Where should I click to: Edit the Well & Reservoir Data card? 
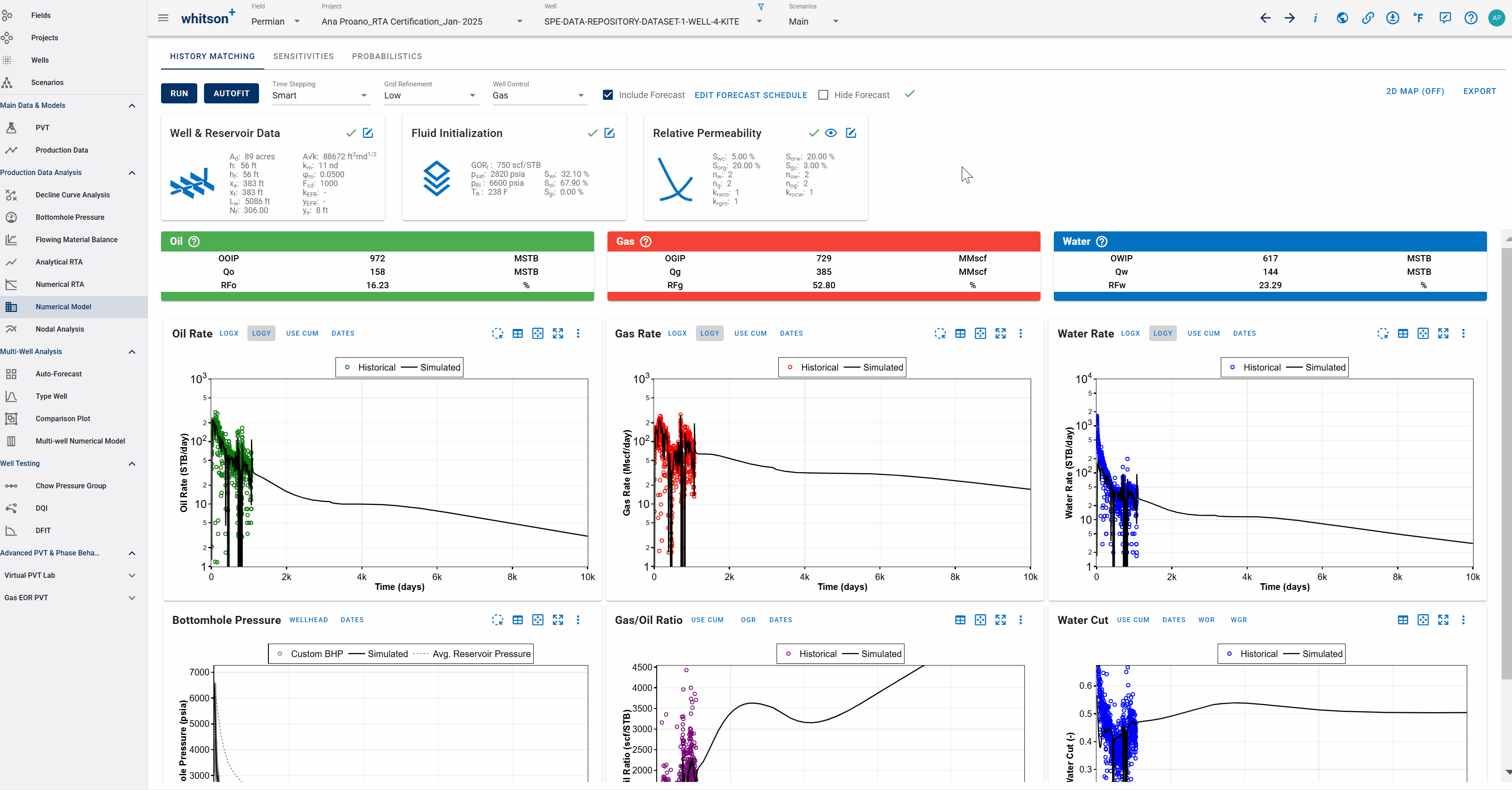368,133
